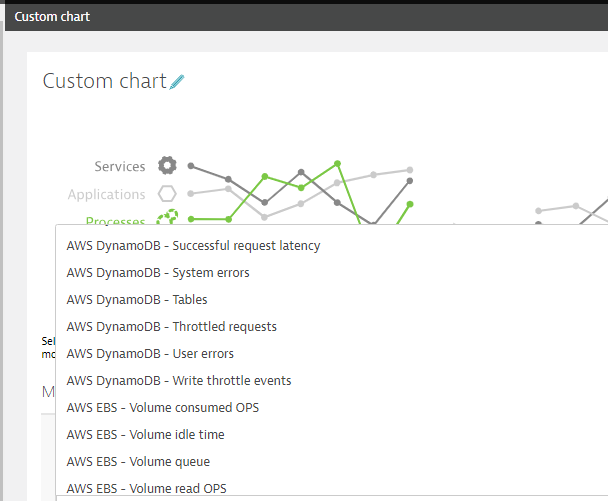Click the Applications hexagon icon

tap(167, 194)
